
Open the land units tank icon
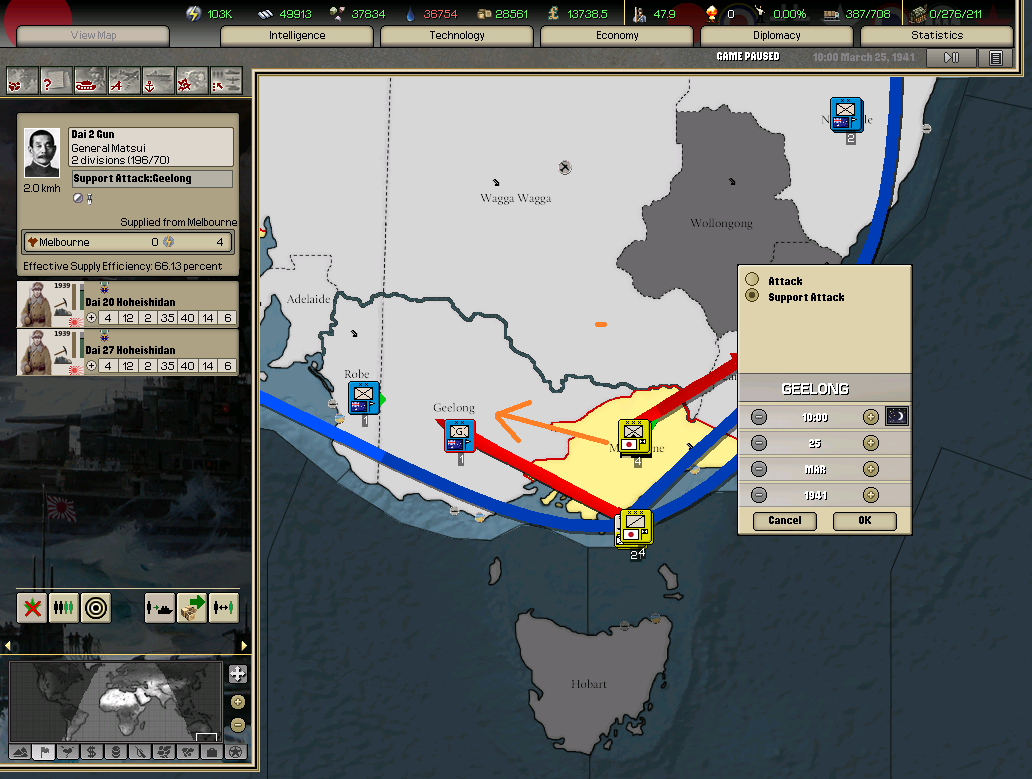[90, 79]
